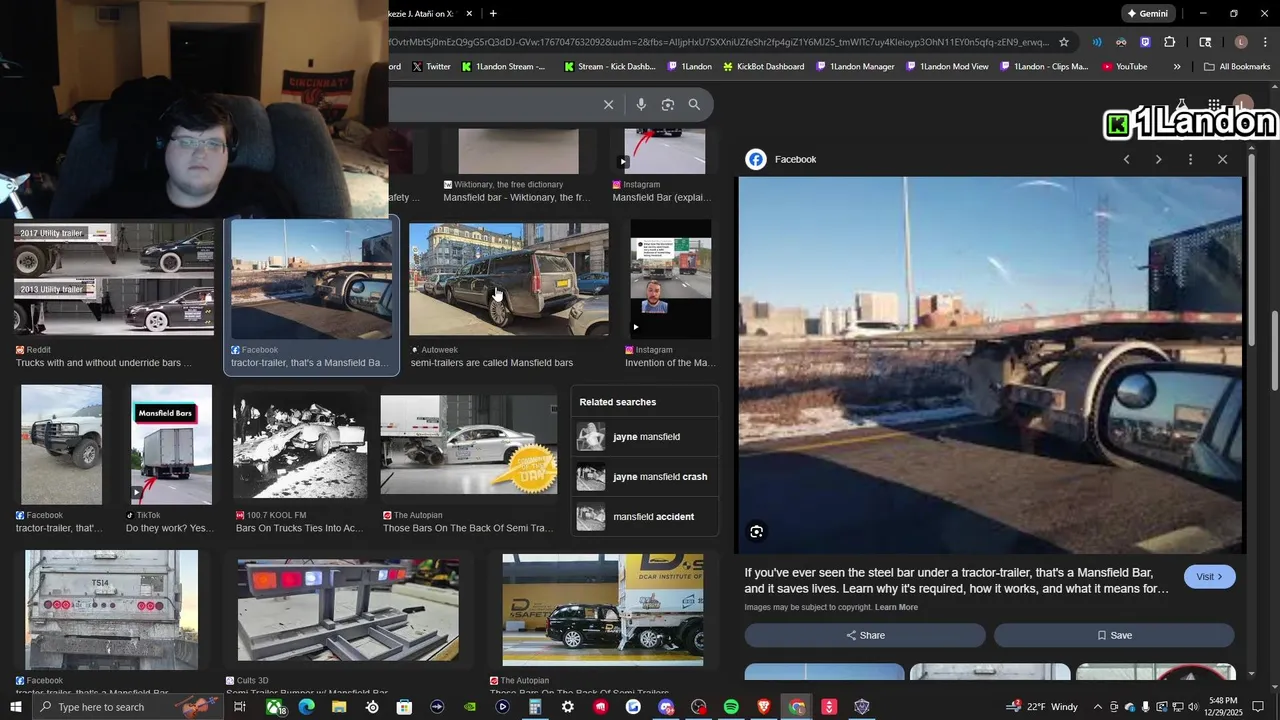The image size is (1280, 720).
Task: Click the page vertical scrollbar
Action: [x=1274, y=350]
